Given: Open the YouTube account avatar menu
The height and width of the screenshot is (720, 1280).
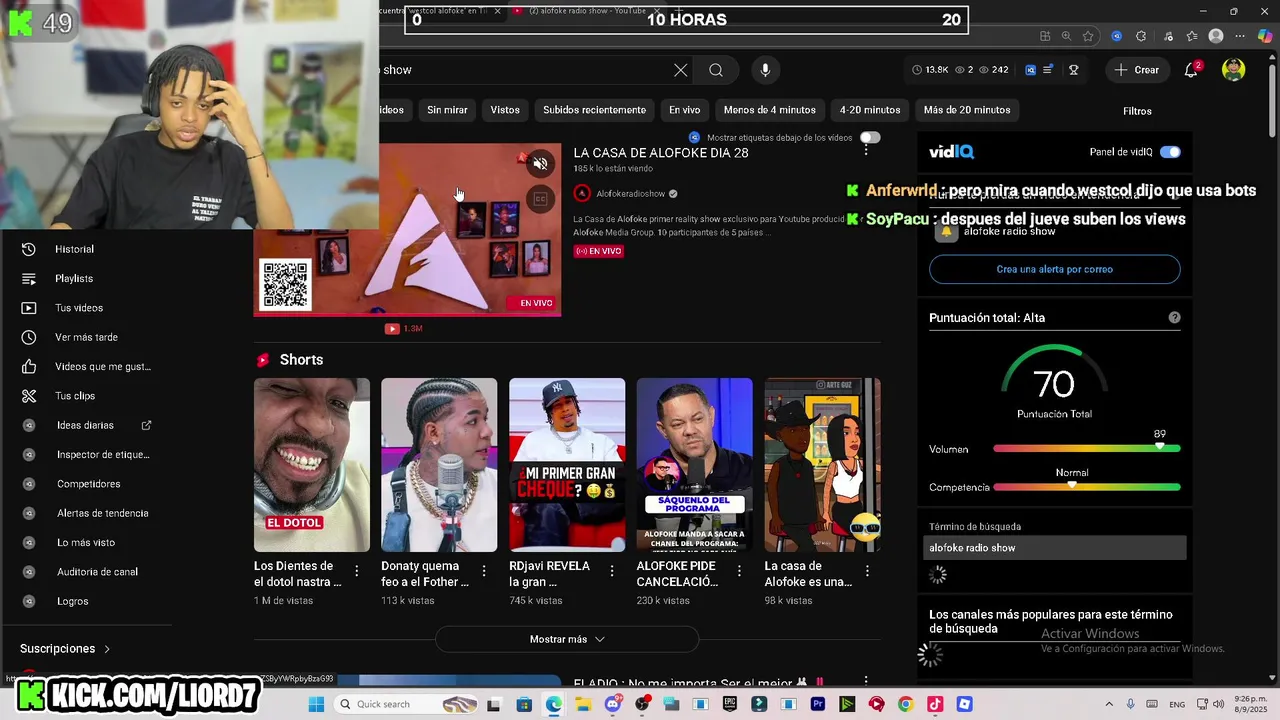Looking at the screenshot, I should (x=1234, y=70).
